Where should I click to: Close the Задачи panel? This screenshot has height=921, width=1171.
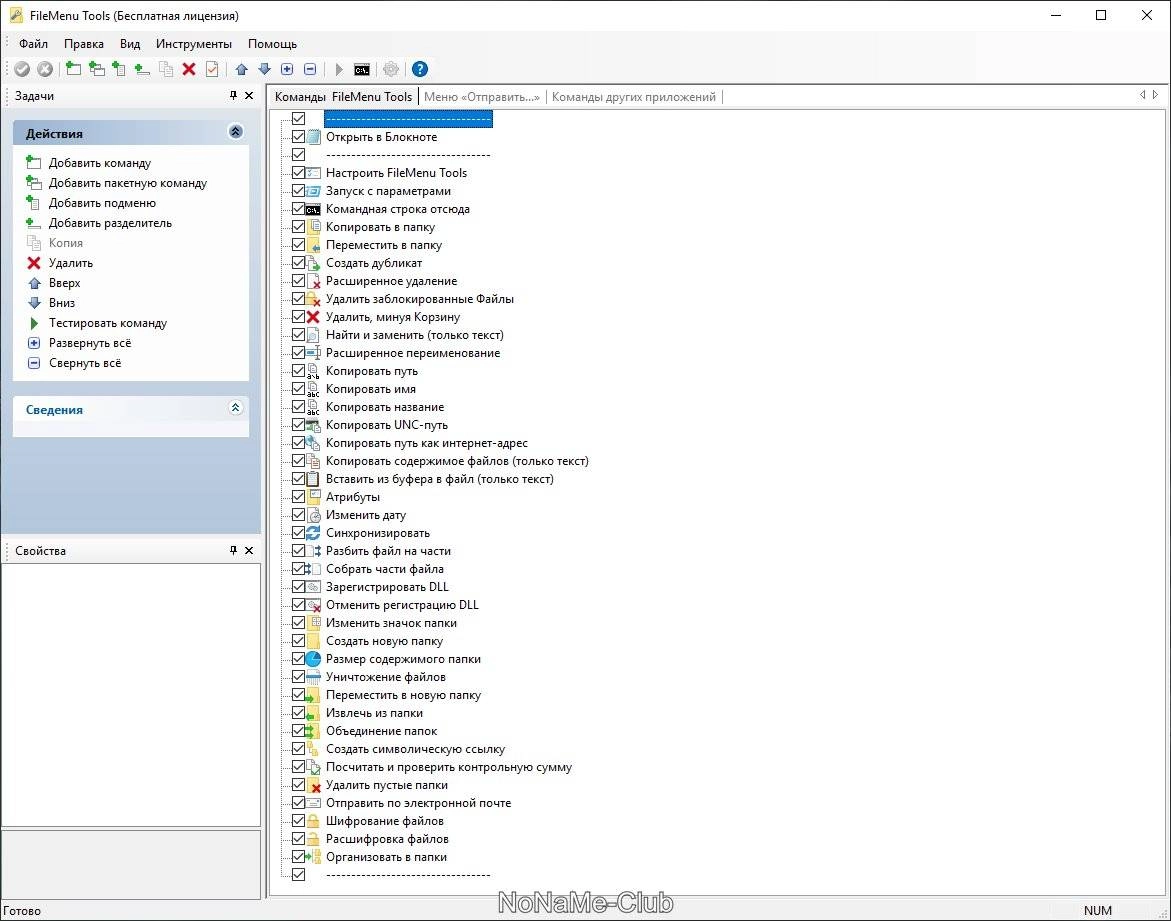coord(249,95)
